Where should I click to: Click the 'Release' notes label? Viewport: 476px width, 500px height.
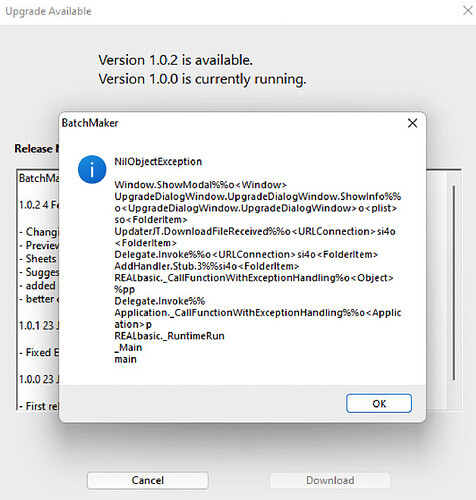pos(34,149)
